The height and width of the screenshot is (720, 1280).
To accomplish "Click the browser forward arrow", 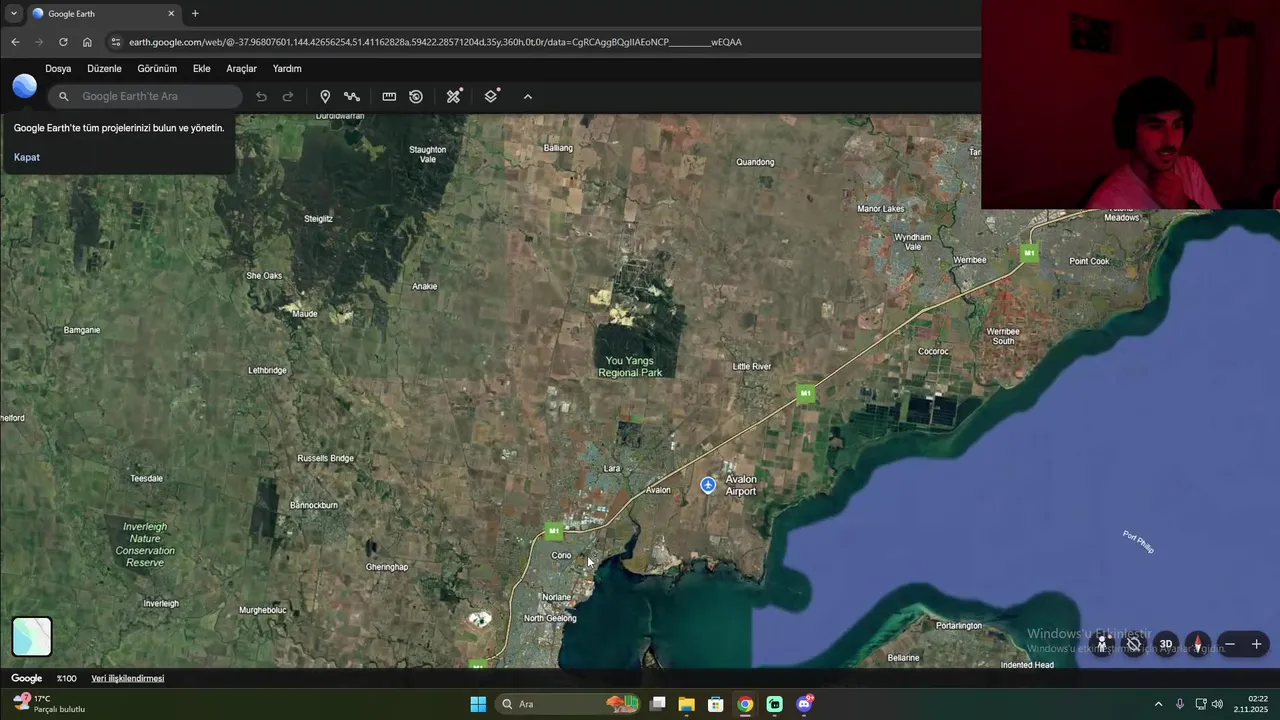I will click(x=39, y=42).
